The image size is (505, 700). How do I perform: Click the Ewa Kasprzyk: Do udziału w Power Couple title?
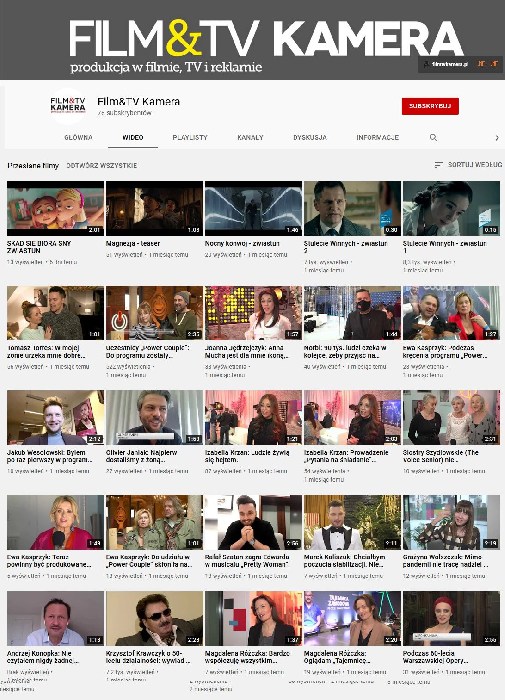pyautogui.click(x=149, y=561)
